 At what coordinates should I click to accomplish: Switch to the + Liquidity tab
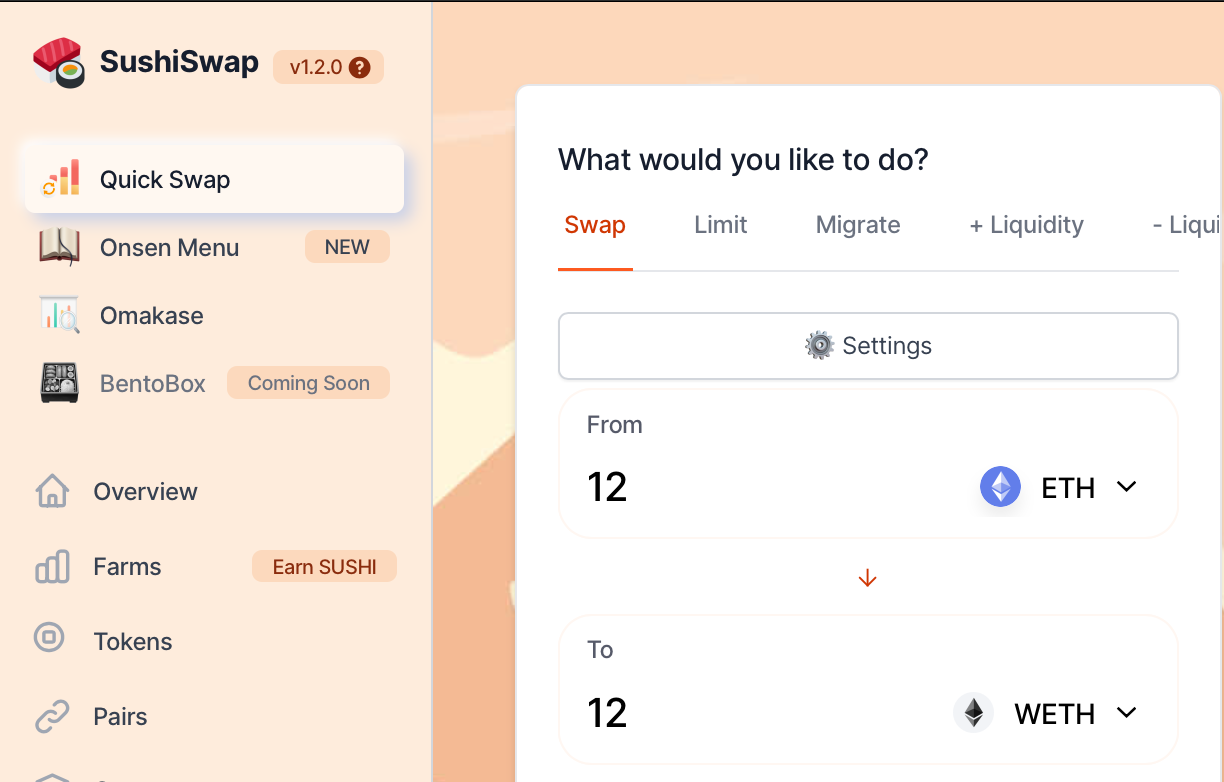pyautogui.click(x=1026, y=225)
